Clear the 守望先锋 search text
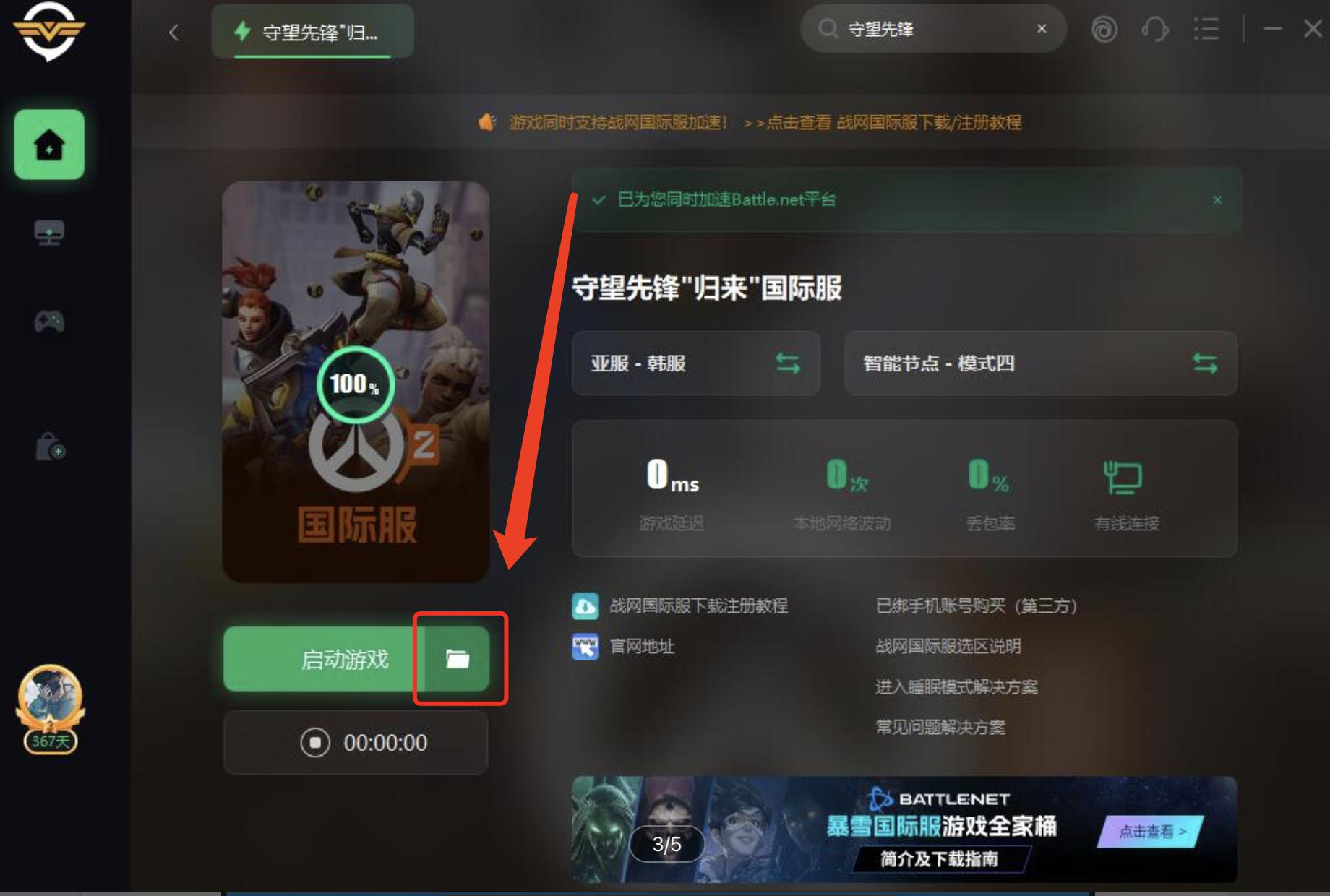This screenshot has width=1330, height=896. (1042, 29)
